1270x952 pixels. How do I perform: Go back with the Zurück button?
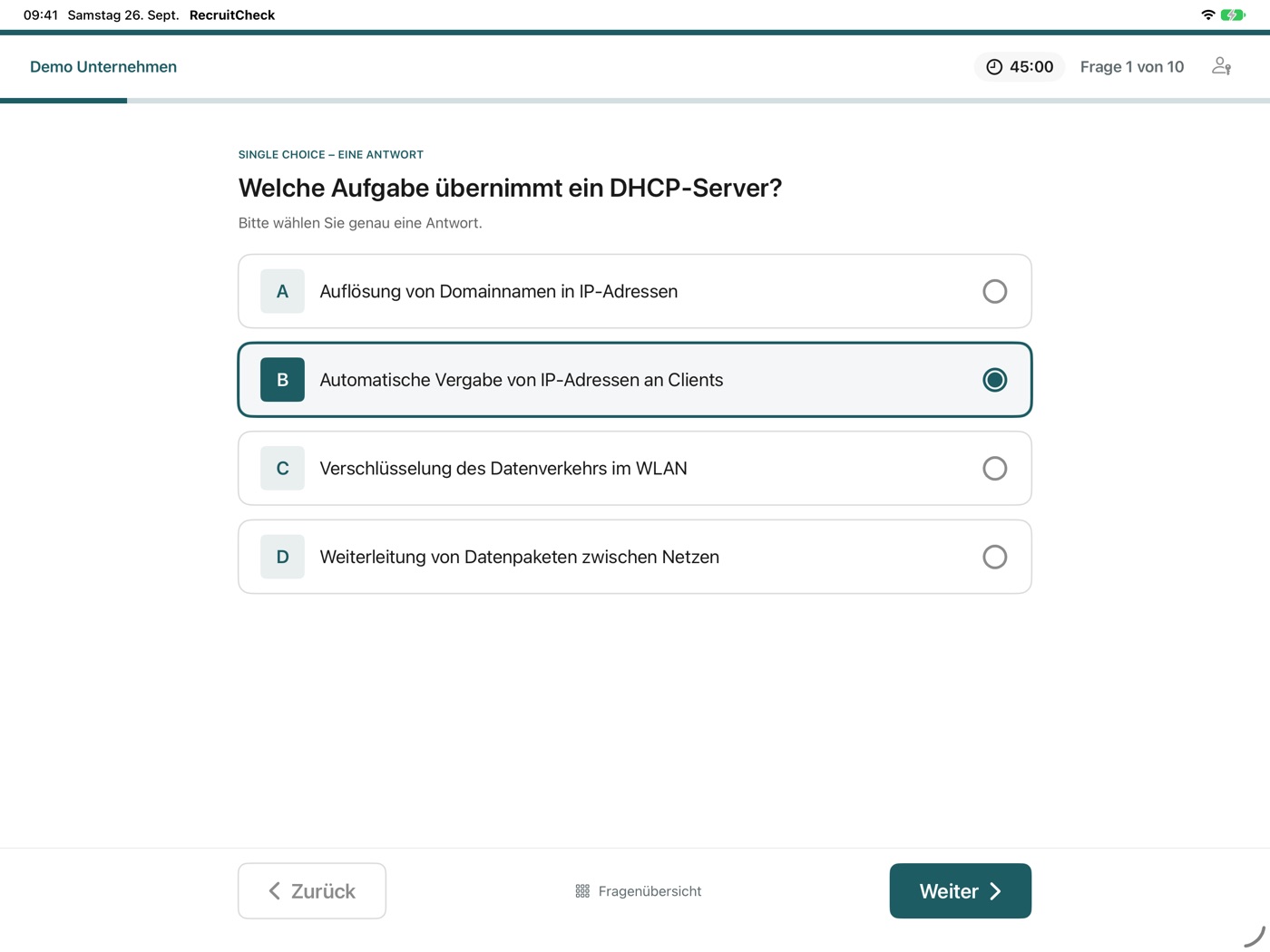pyautogui.click(x=312, y=891)
